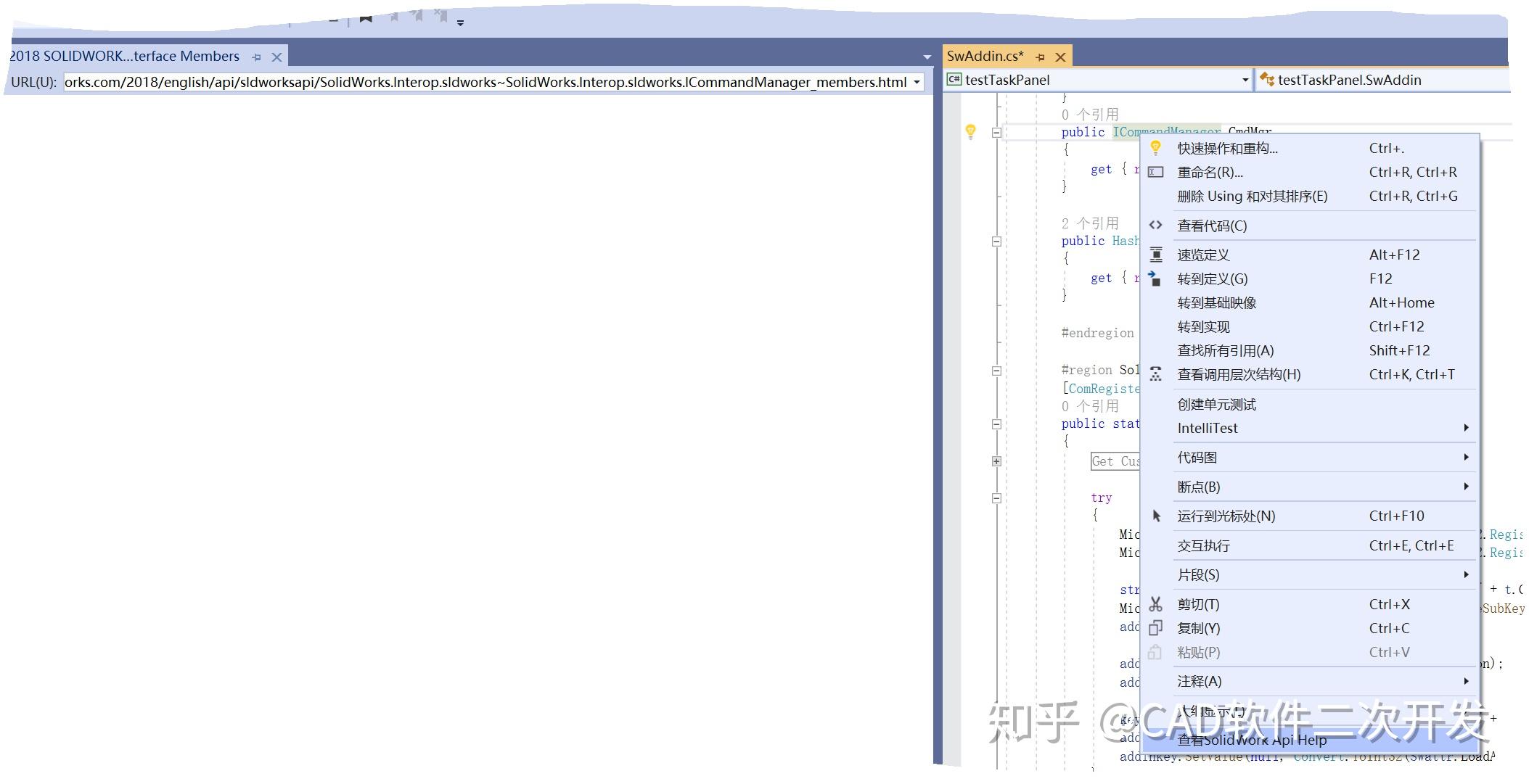This screenshot has height=784, width=1529.
Task: Select 查找所有引用(A) menu entry
Action: point(1311,350)
